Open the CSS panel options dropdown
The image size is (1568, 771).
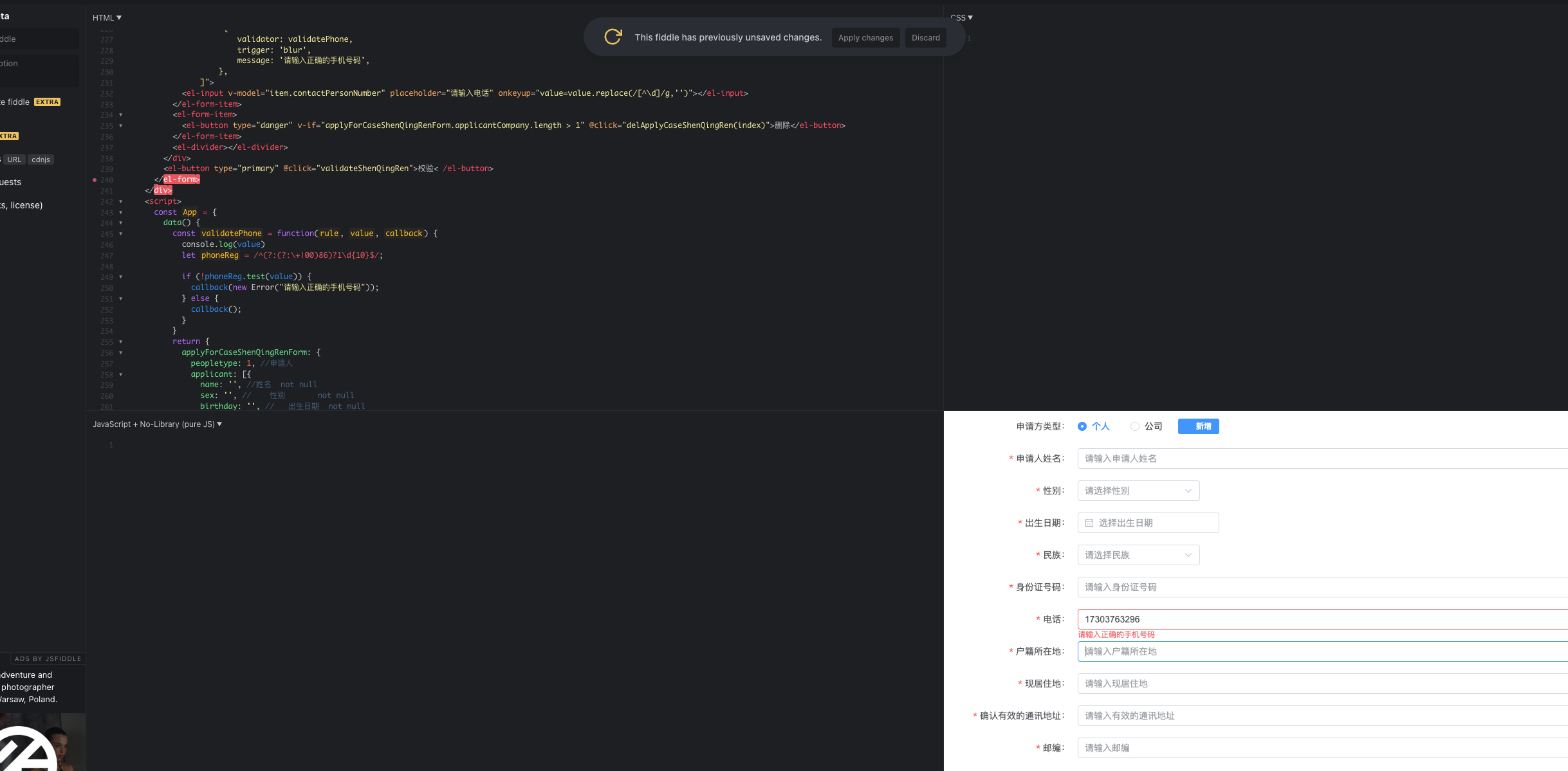coord(960,17)
